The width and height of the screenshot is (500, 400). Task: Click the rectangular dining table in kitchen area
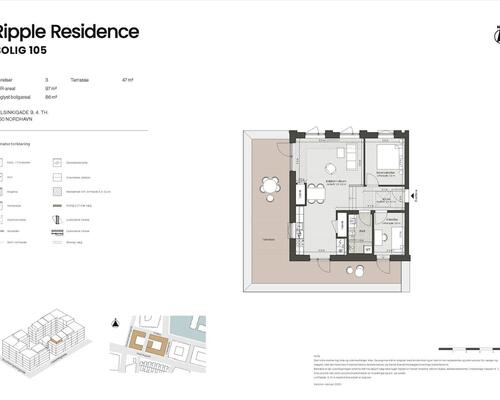click(316, 194)
